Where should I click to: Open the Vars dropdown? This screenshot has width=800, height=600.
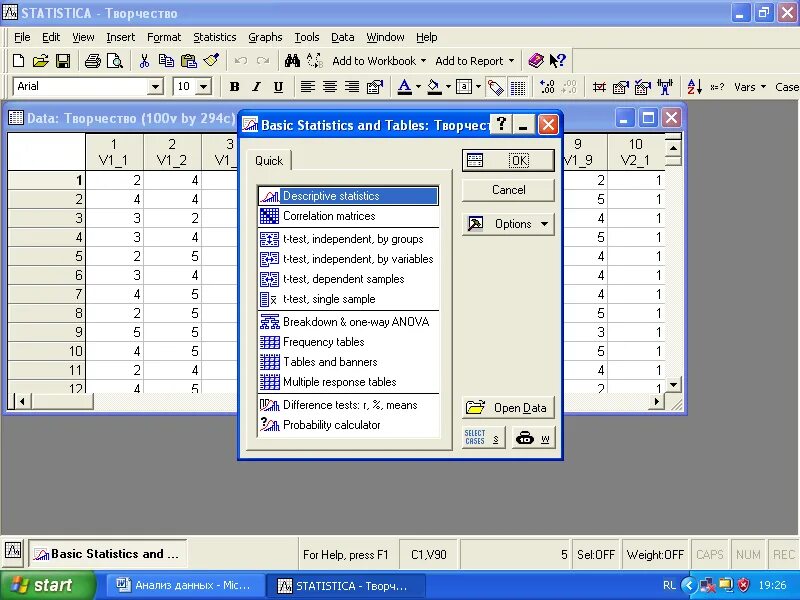[750, 87]
